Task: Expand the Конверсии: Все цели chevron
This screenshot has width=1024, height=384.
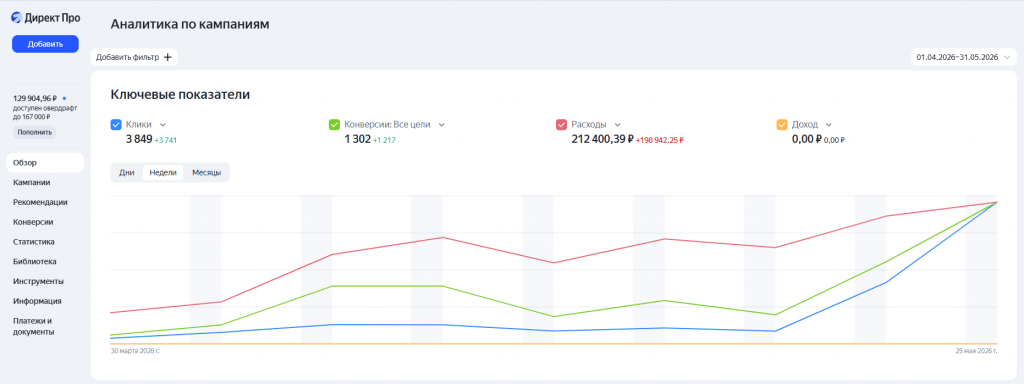Action: [x=441, y=125]
